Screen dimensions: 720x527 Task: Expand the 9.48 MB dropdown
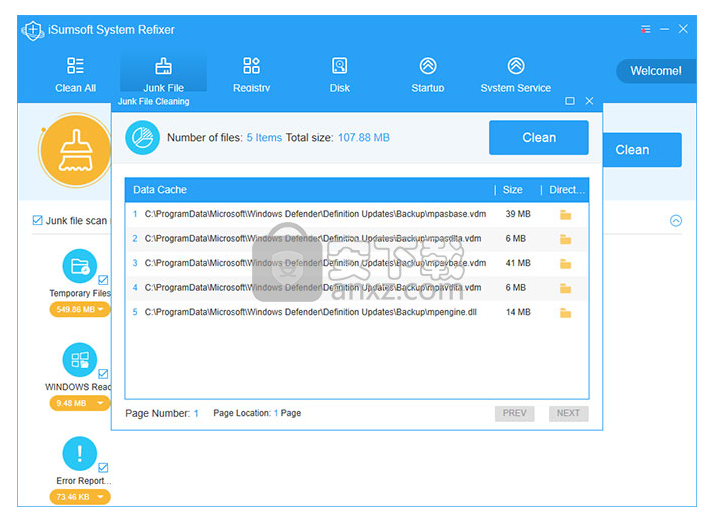pyautogui.click(x=80, y=403)
